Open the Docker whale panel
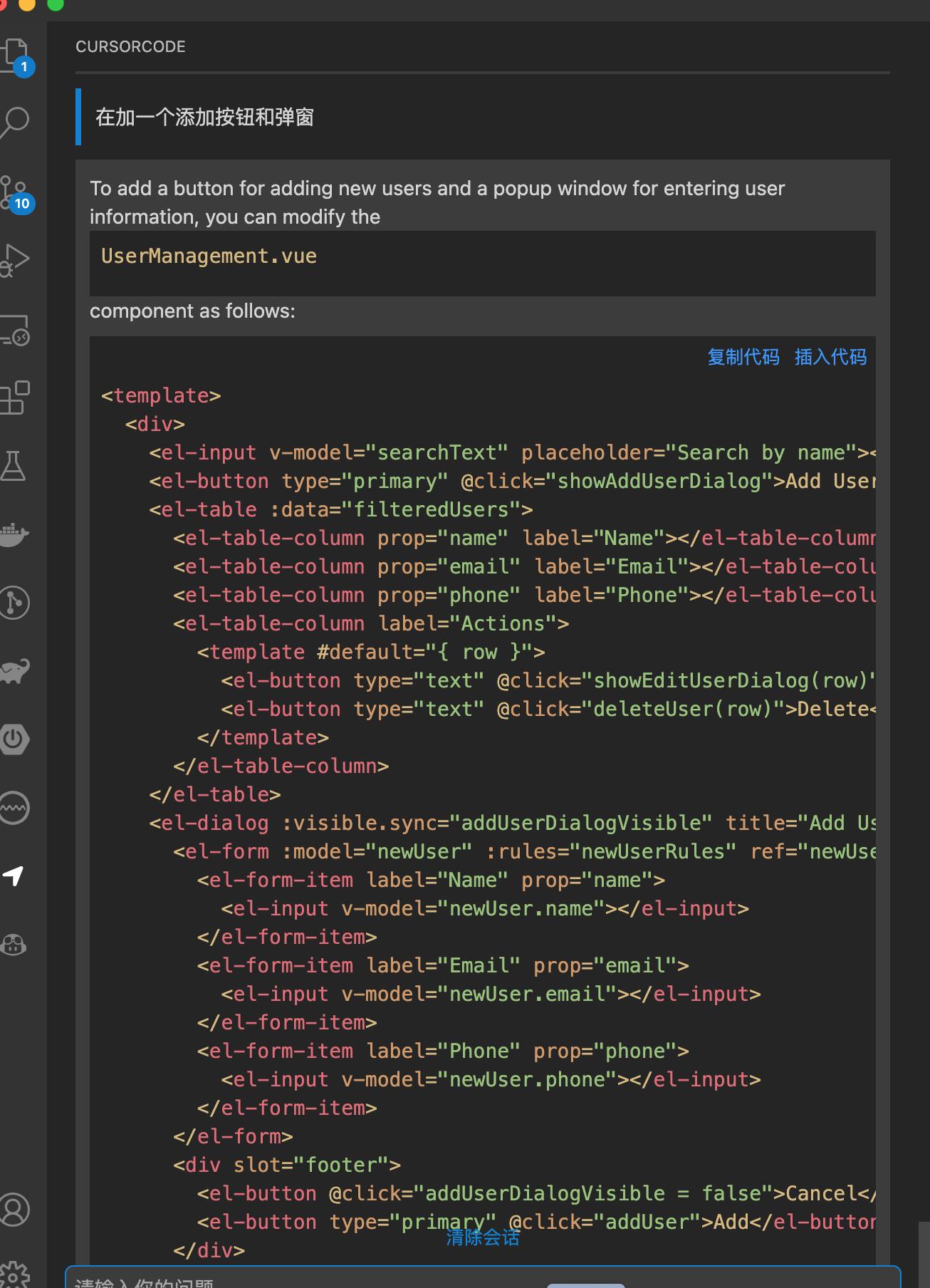930x1288 pixels. [14, 534]
